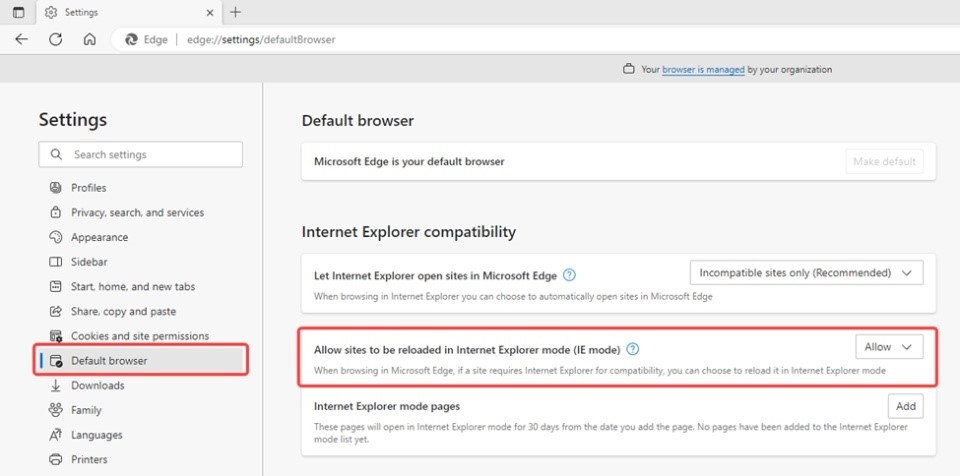Click help icon beside Let Internet Explorer open sites

coord(569,274)
